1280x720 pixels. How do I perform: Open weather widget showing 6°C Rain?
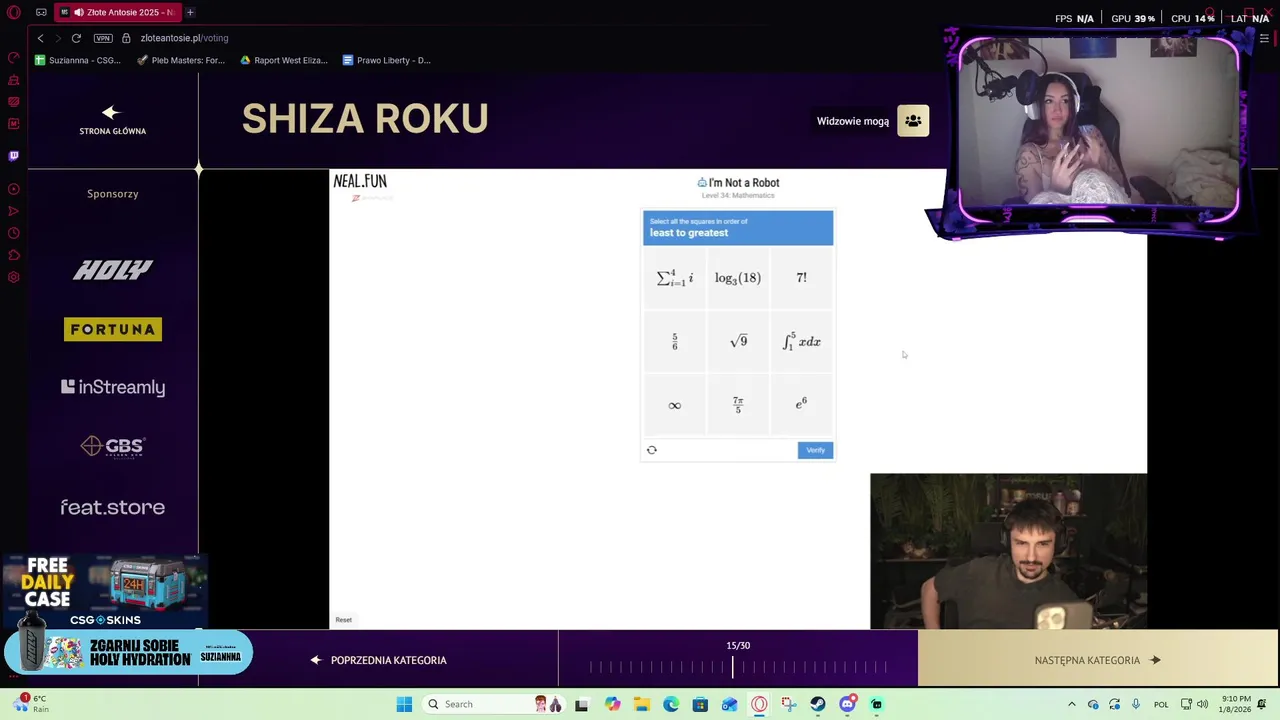pos(30,704)
